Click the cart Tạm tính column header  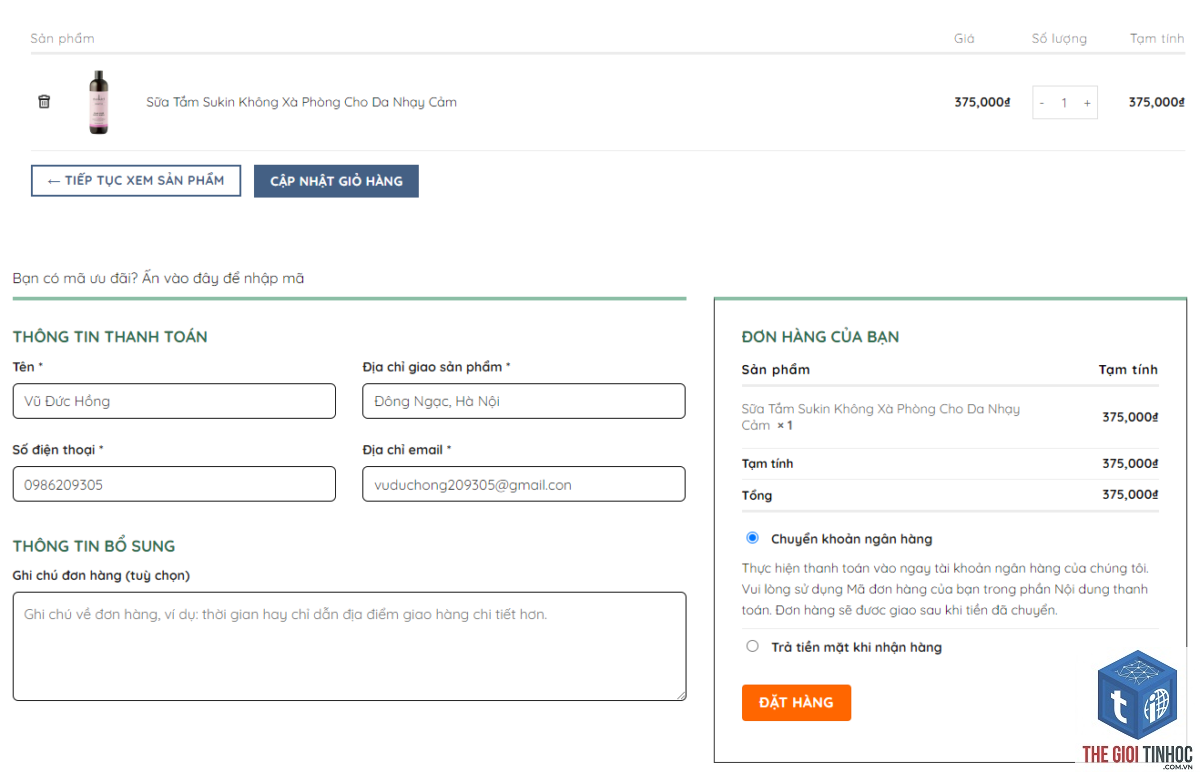[1157, 38]
